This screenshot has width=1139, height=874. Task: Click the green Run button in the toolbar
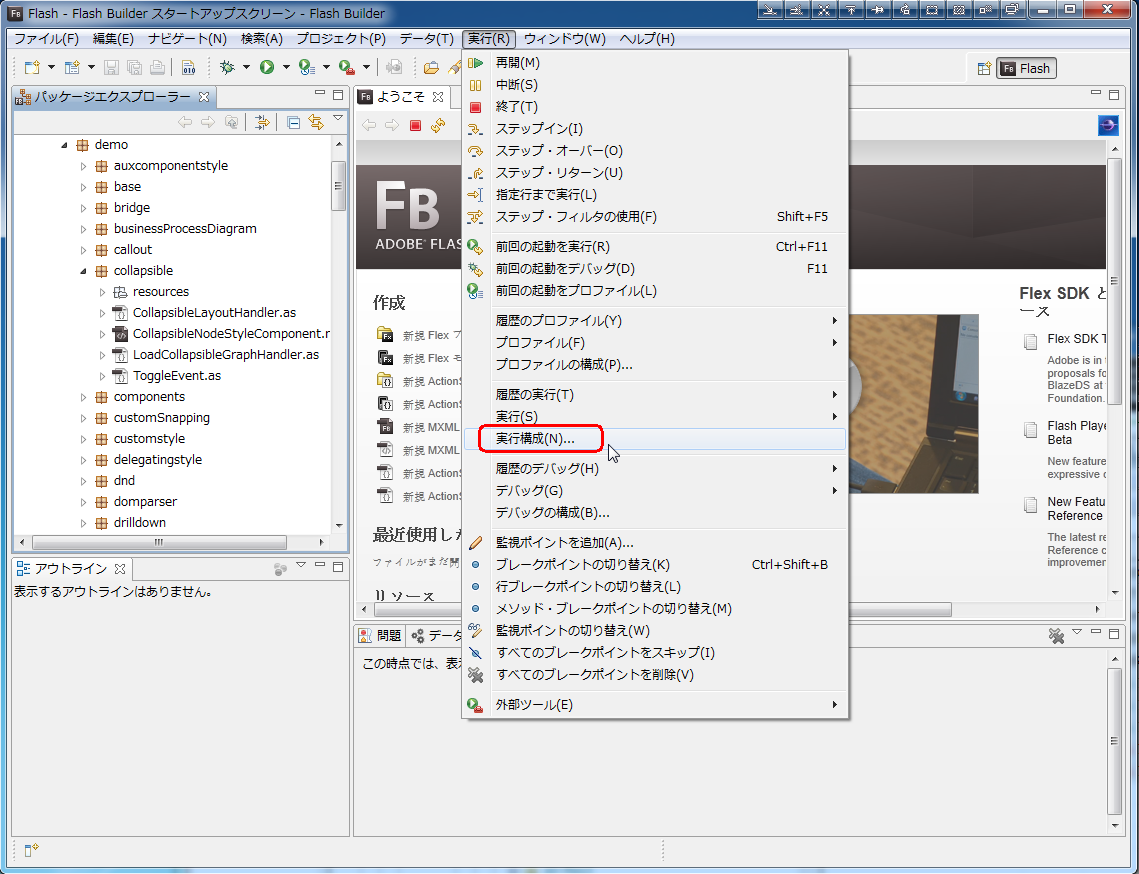(267, 68)
